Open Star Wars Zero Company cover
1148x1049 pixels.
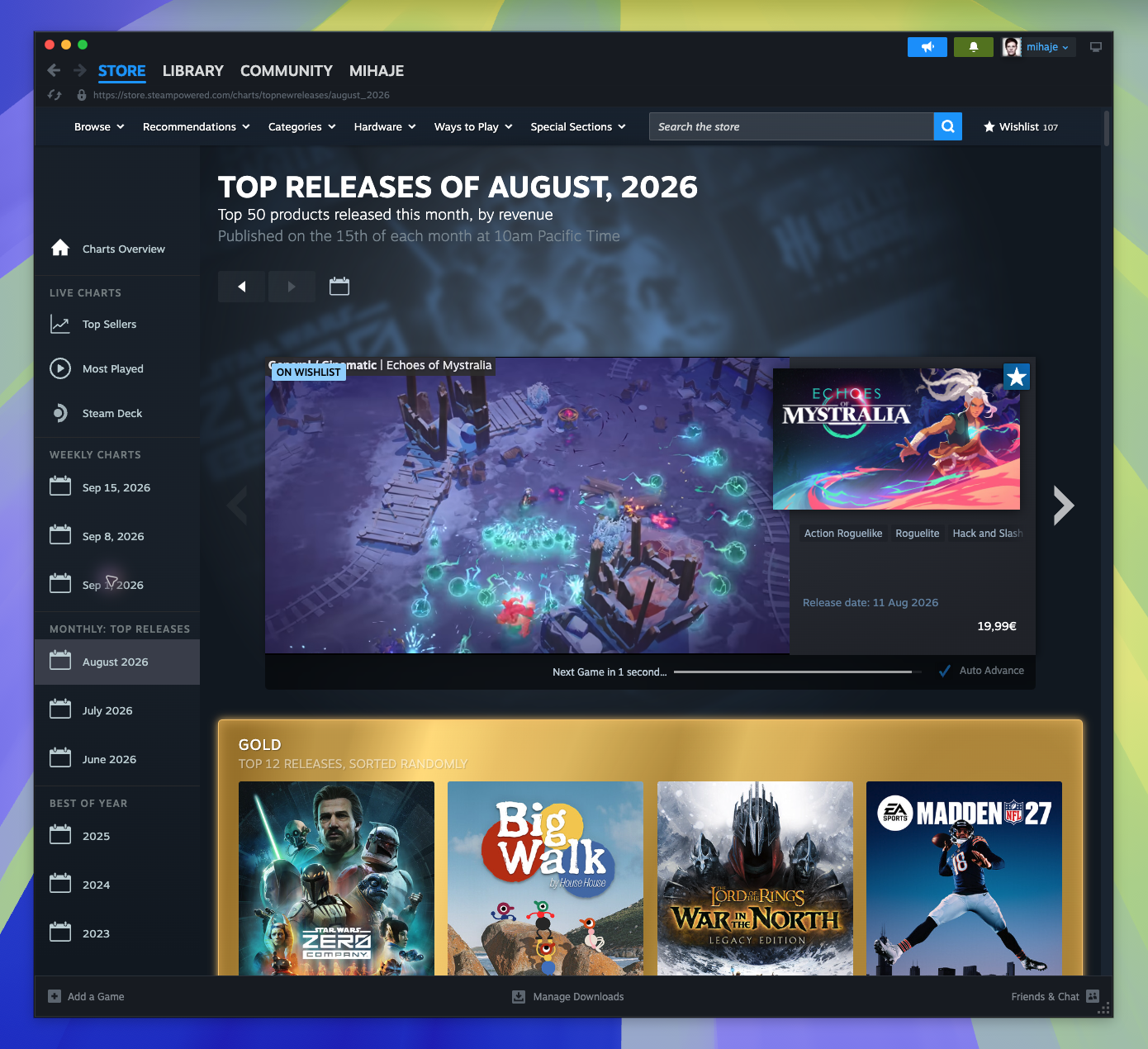(336, 878)
